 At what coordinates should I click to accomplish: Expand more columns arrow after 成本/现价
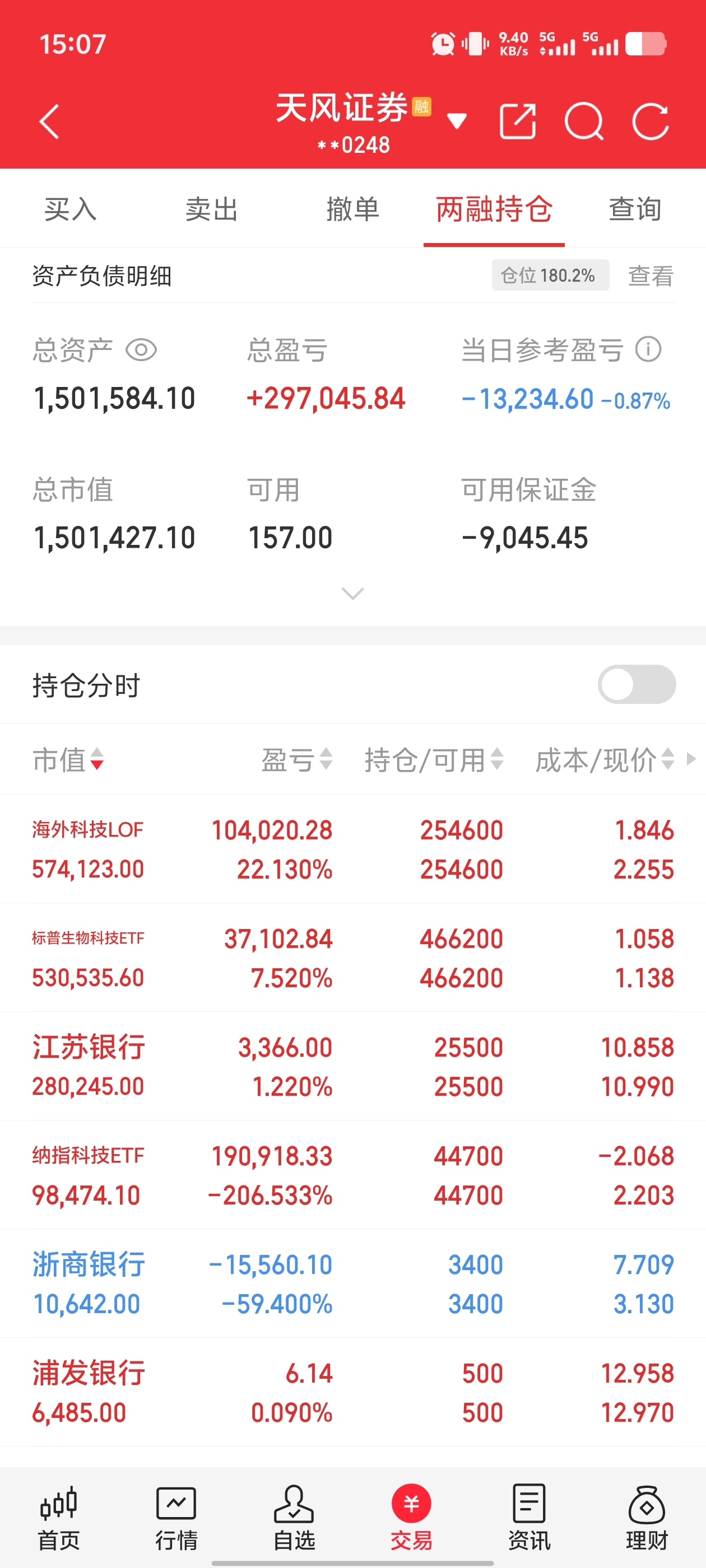click(691, 759)
